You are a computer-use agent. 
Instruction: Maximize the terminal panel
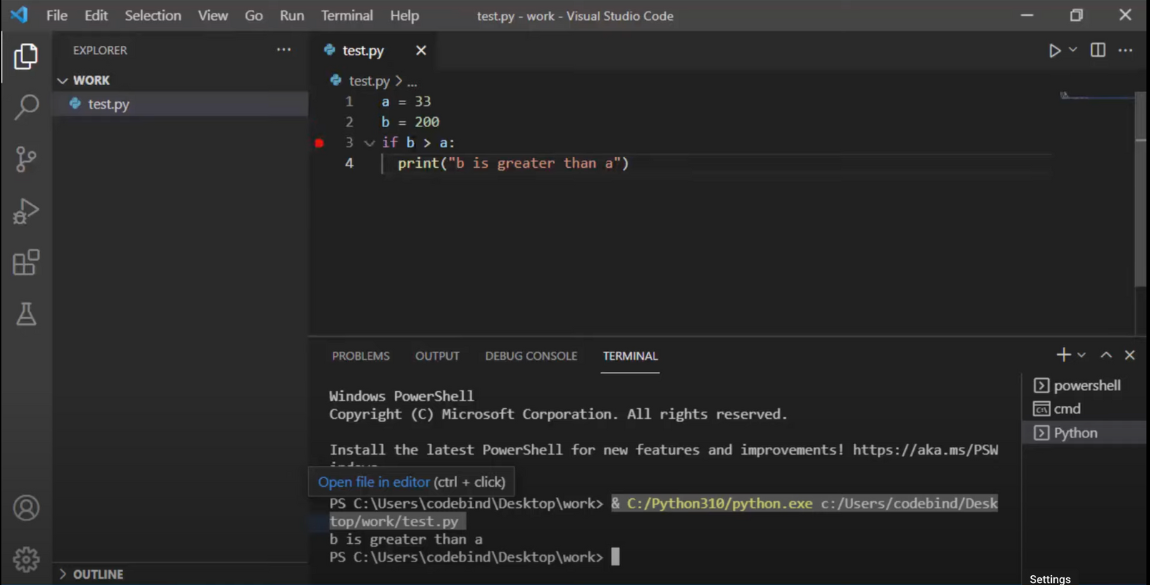1105,354
